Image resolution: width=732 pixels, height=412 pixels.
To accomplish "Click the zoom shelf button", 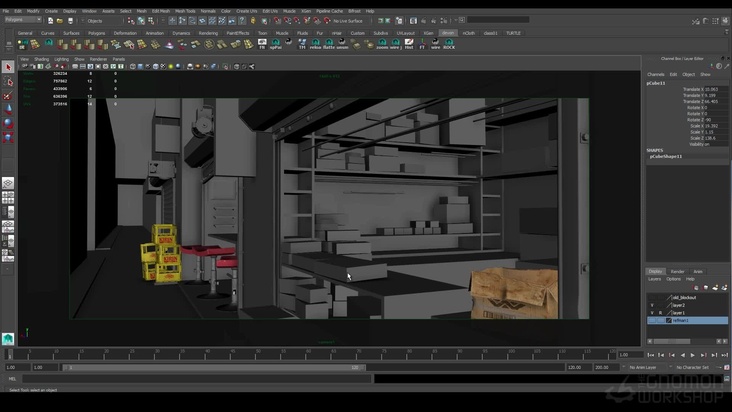I will (382, 44).
